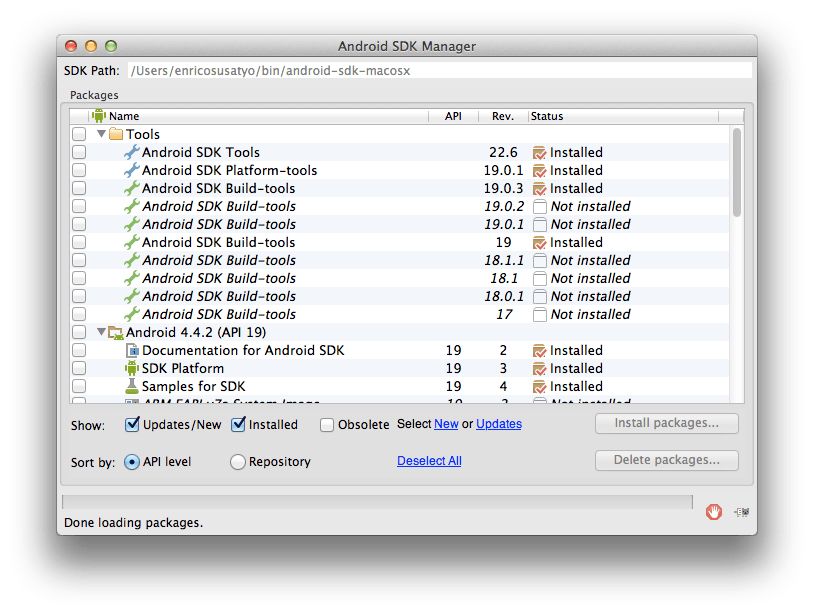Select the Repository sort radio button

pos(238,462)
